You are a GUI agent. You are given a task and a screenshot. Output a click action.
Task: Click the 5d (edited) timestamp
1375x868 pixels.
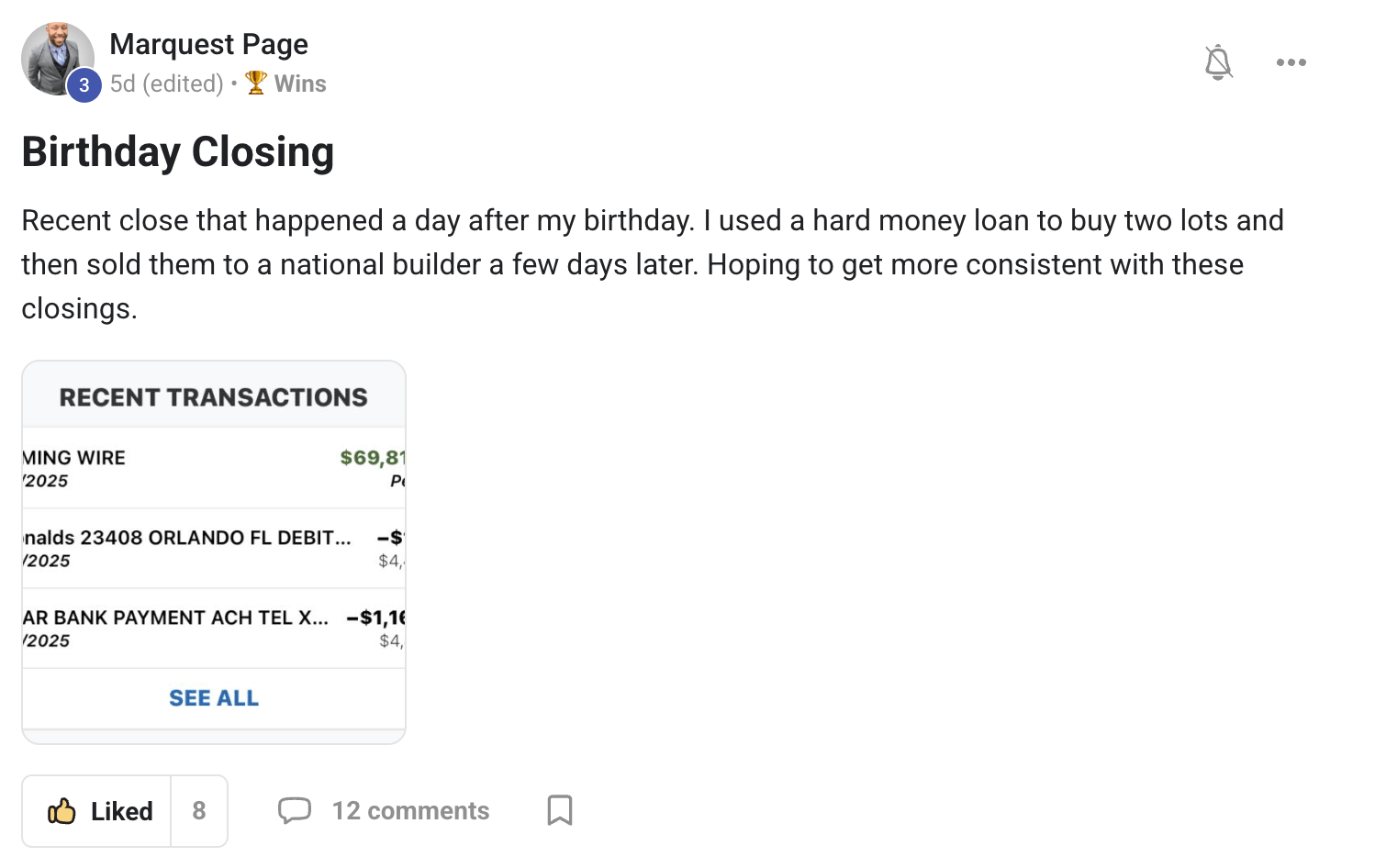pos(166,83)
